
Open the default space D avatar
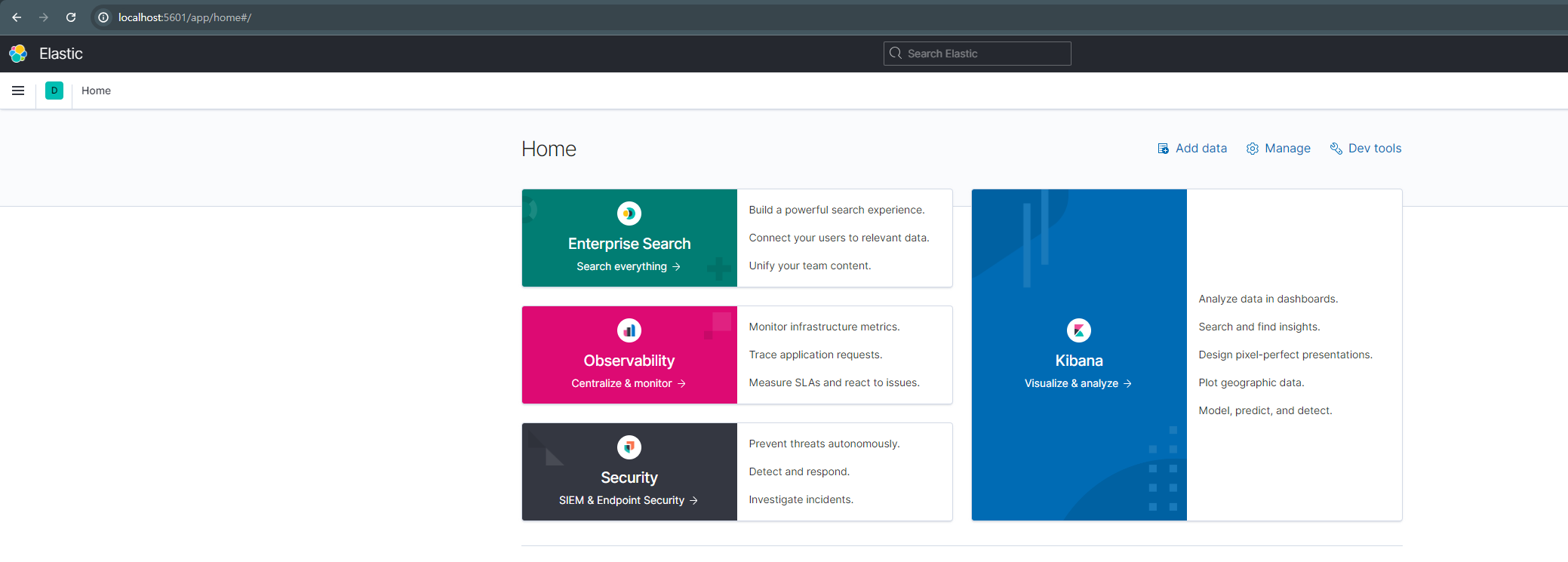(x=54, y=91)
